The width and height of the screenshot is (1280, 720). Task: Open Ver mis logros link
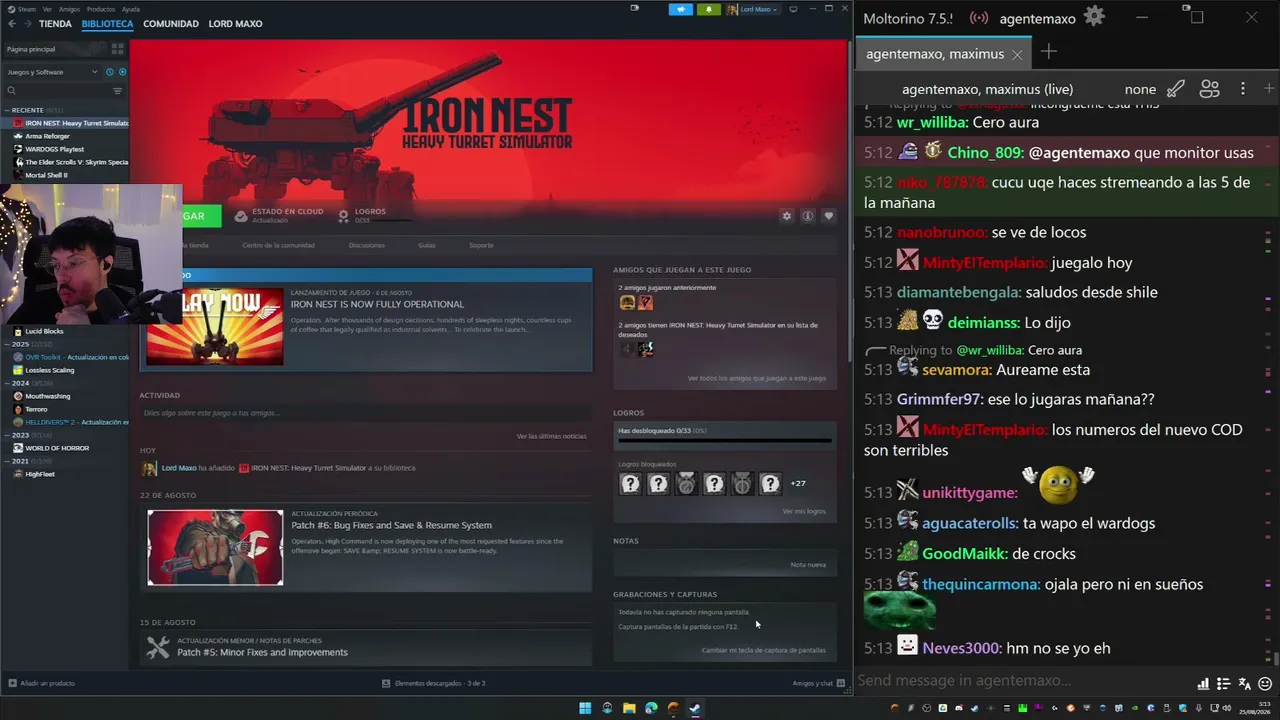tap(804, 511)
